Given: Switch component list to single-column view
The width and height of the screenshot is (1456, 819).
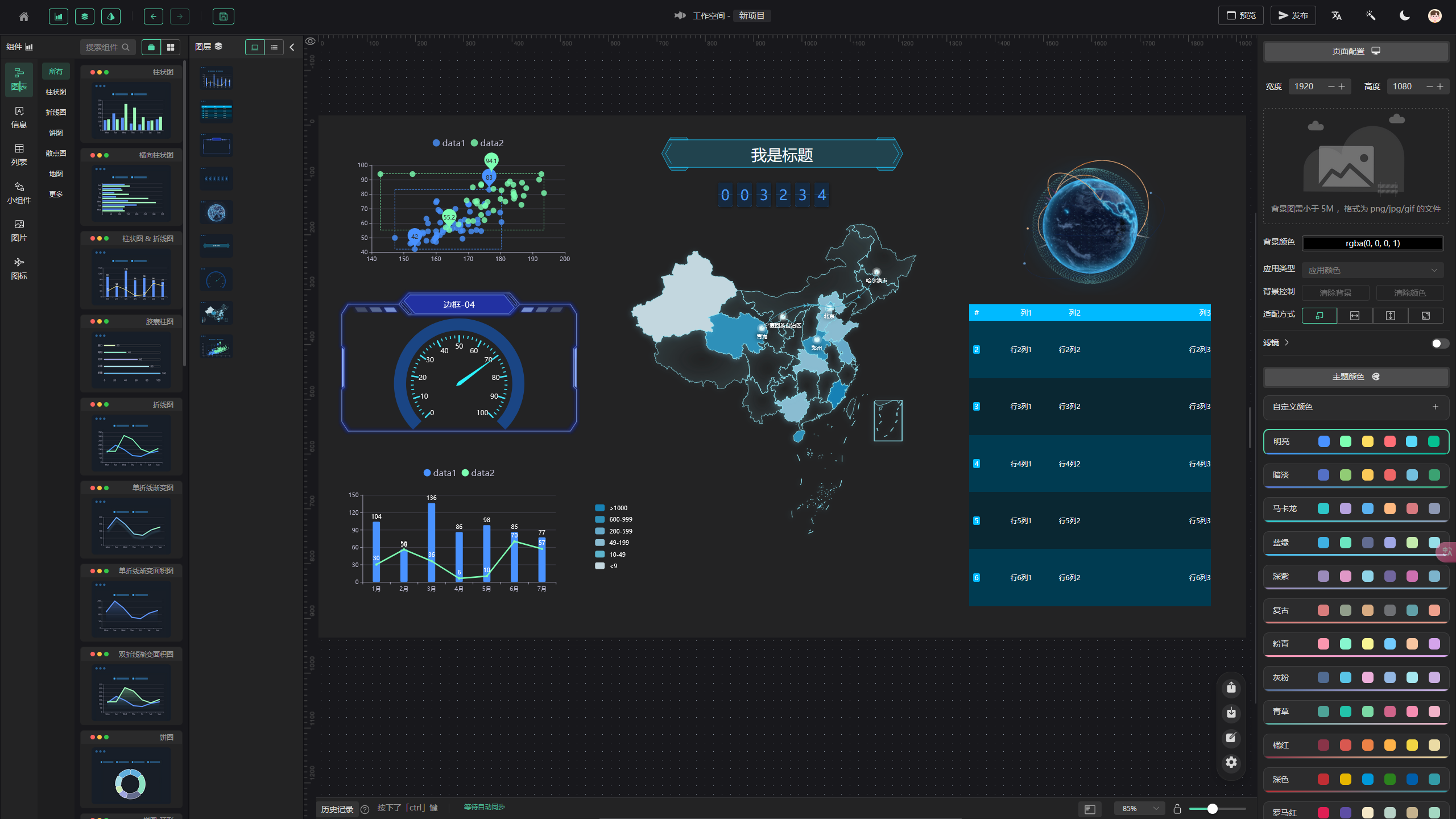Looking at the screenshot, I should (x=151, y=47).
